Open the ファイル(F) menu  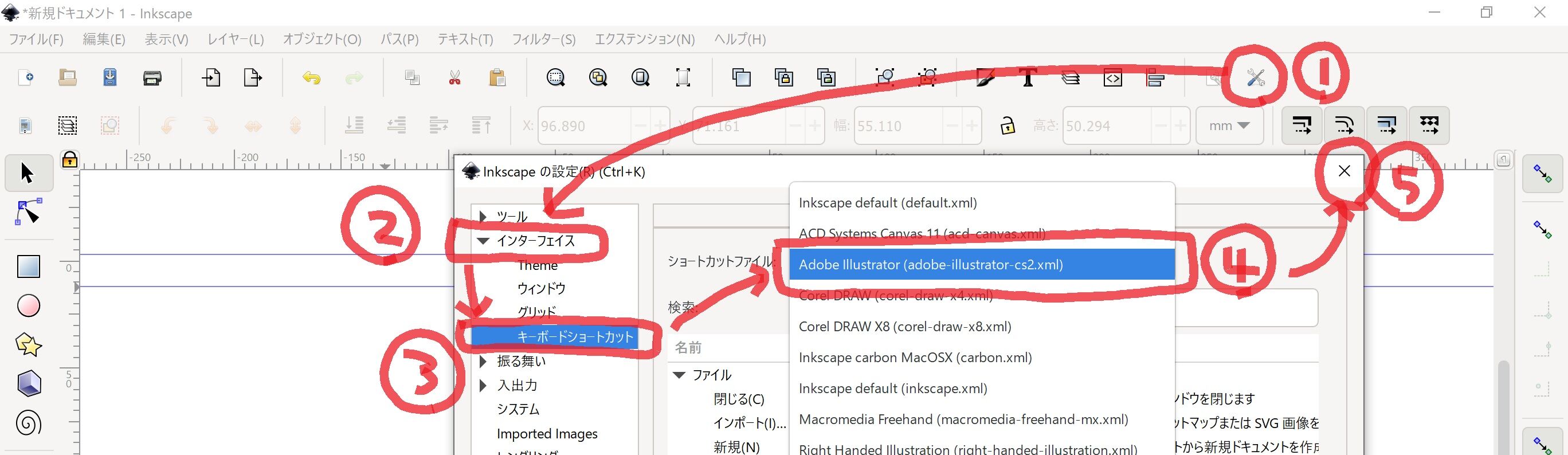pos(36,39)
